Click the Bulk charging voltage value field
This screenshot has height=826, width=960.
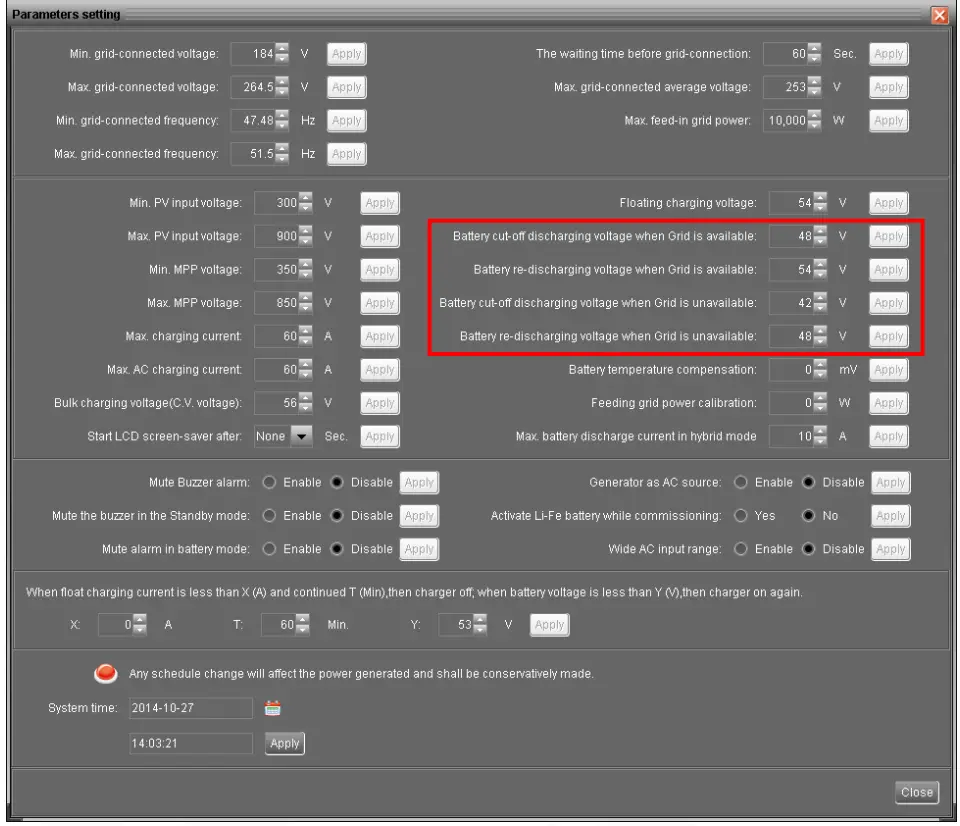276,403
